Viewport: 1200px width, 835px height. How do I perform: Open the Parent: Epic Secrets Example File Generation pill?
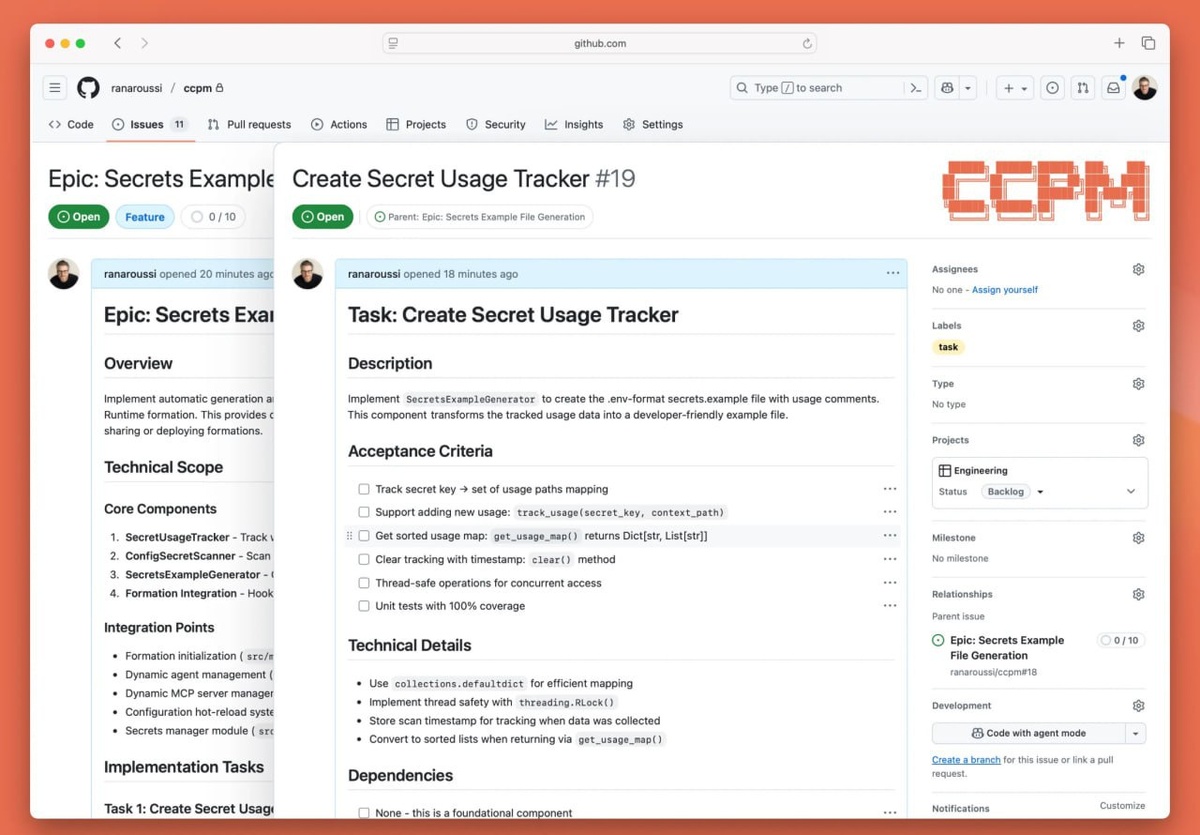click(x=480, y=216)
